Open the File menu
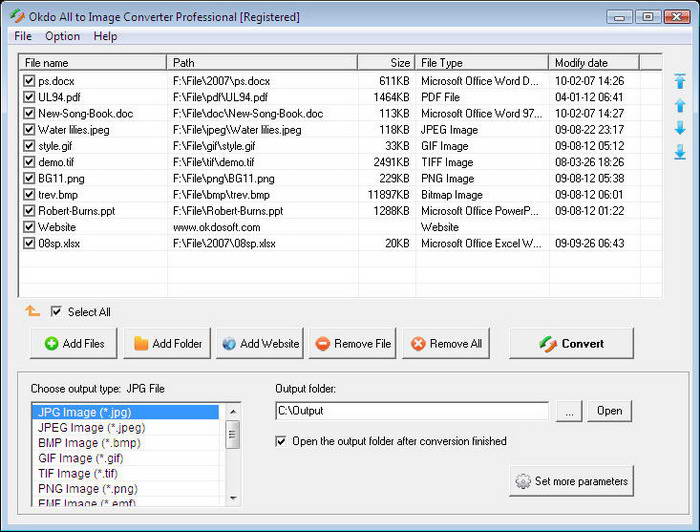 coord(23,36)
